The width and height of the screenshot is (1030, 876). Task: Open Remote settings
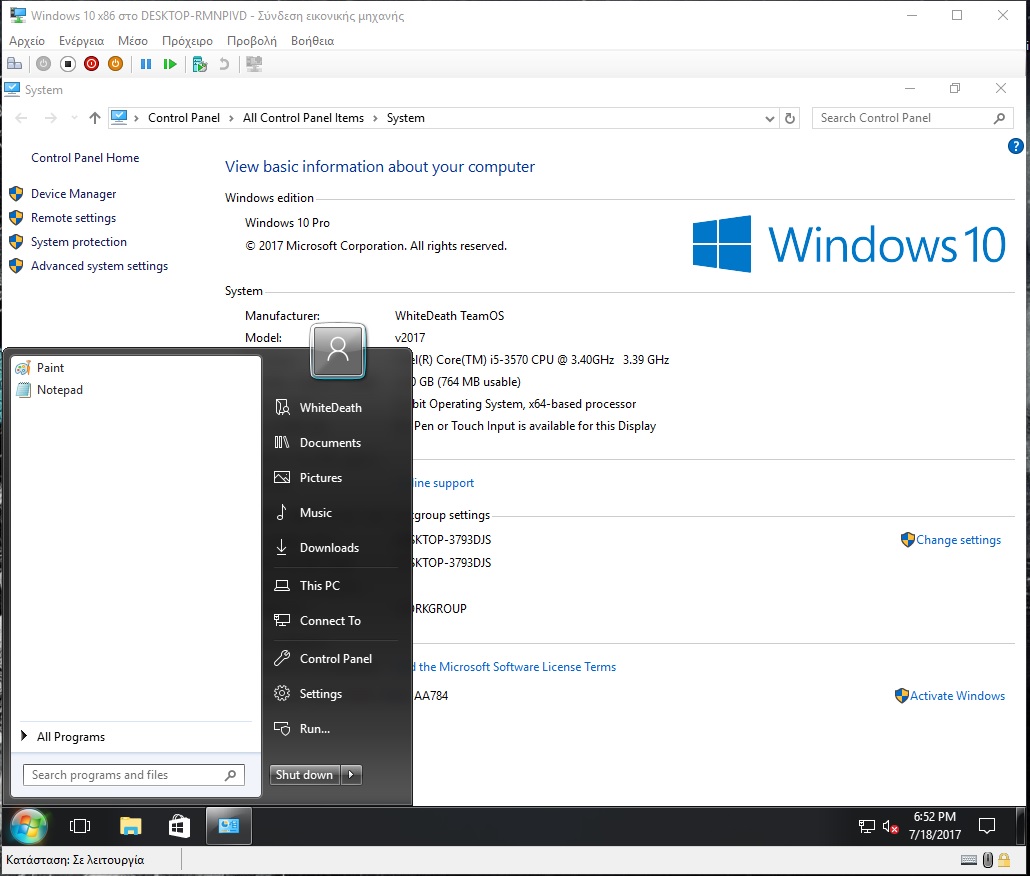[74, 217]
